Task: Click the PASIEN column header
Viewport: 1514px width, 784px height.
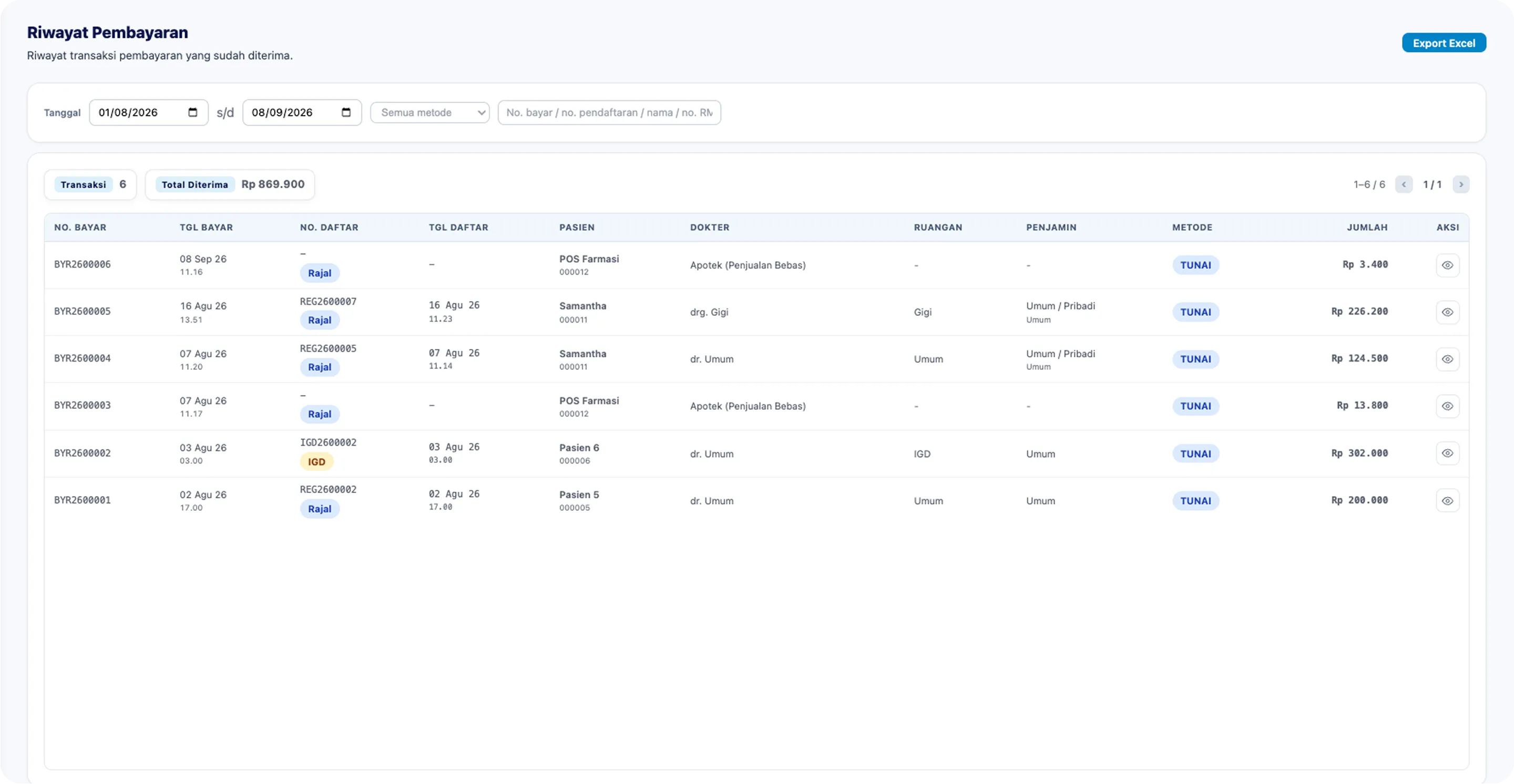Action: (x=577, y=228)
